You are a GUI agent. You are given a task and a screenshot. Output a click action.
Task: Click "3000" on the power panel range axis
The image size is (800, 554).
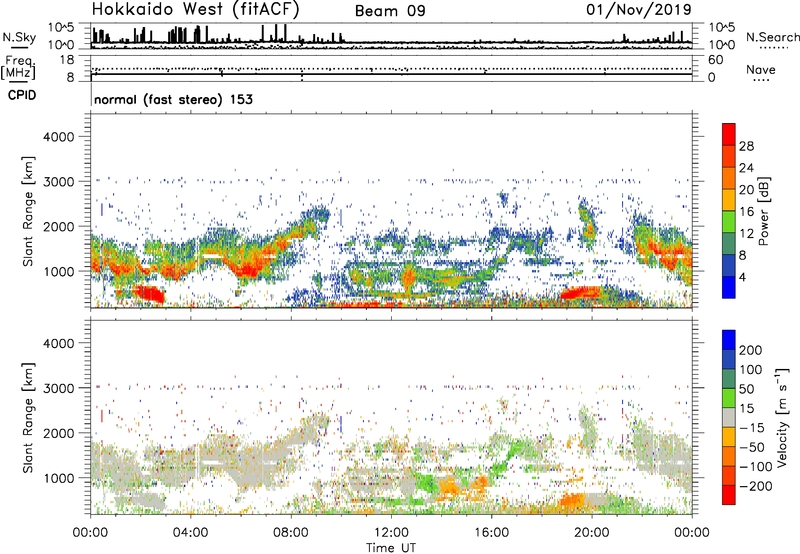tap(59, 182)
